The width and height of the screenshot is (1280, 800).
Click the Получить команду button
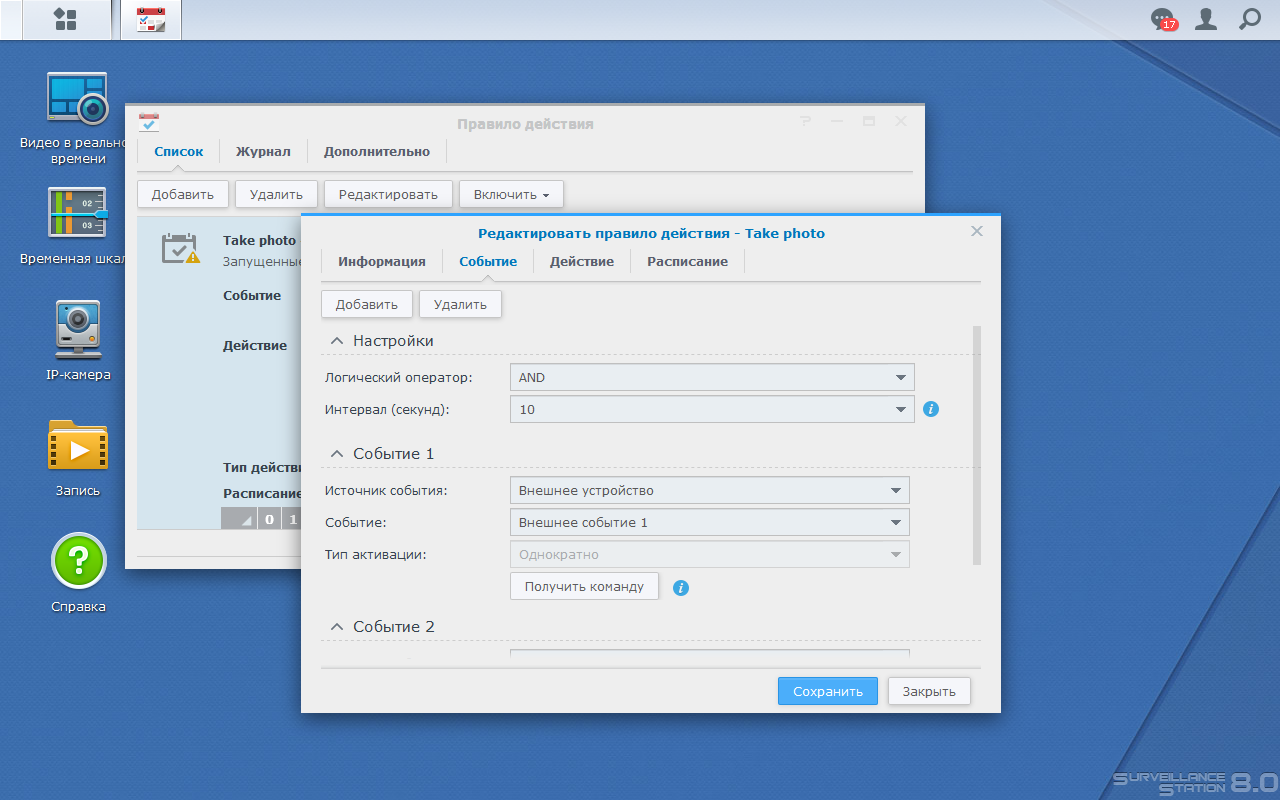tap(584, 586)
